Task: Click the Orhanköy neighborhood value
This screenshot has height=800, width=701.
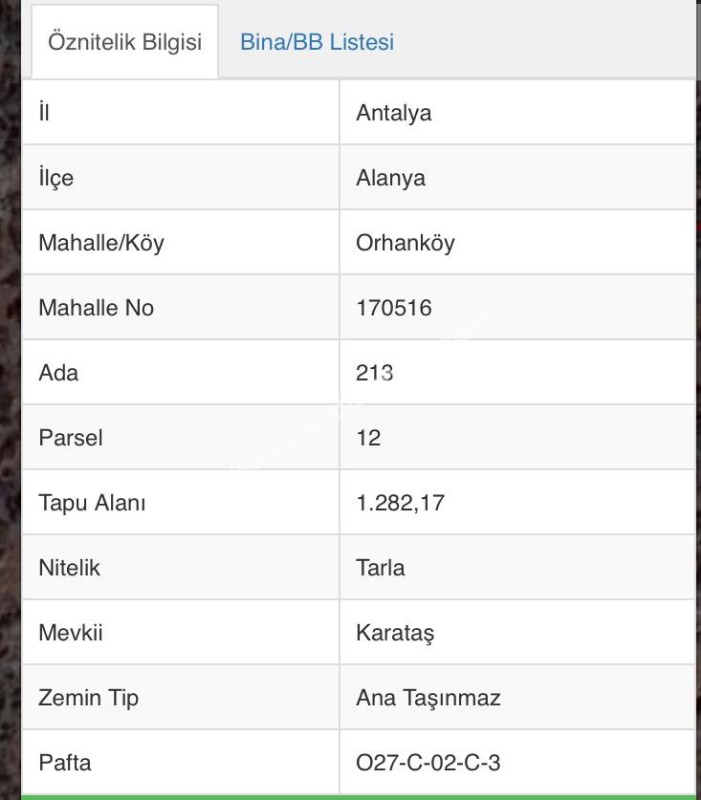Action: point(405,243)
